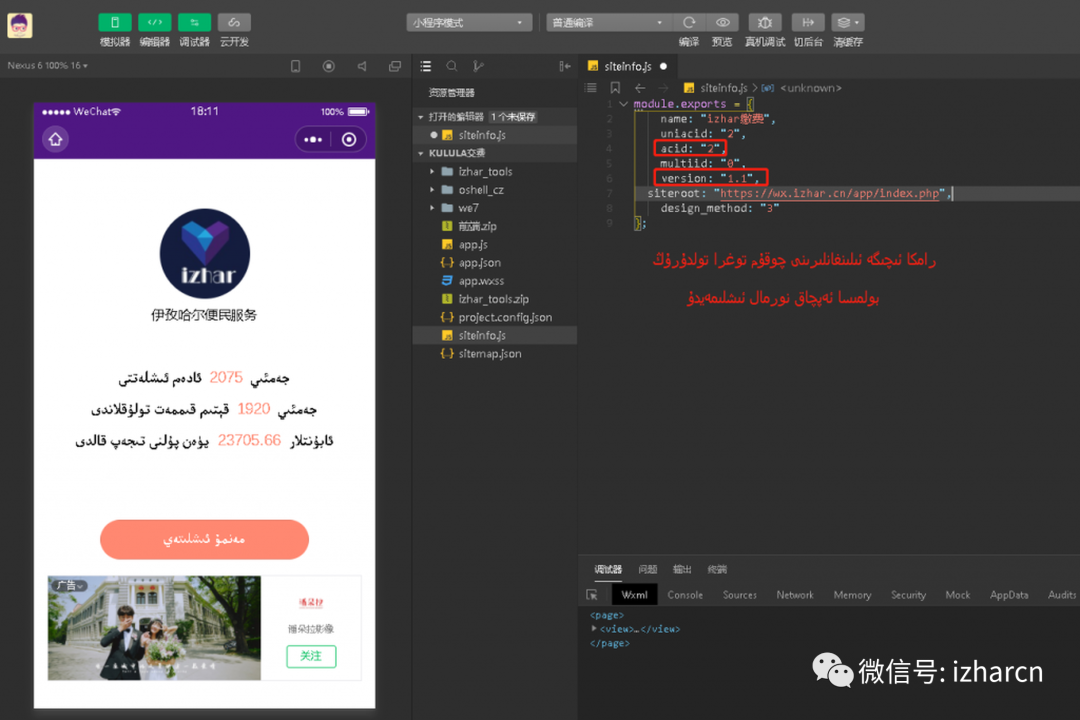Click the user avatar in the toolbar
Viewport: 1080px width, 720px height.
[x=20, y=26]
